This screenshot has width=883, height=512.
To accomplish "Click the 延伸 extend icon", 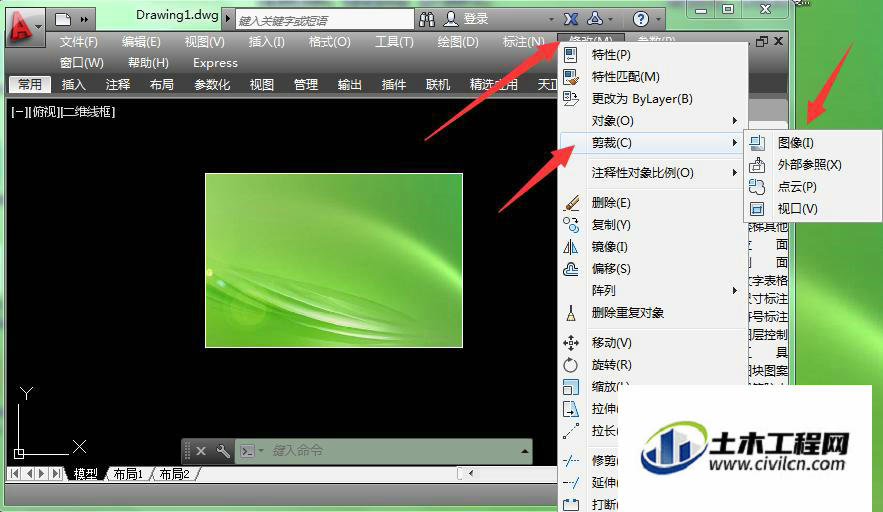I will 570,483.
